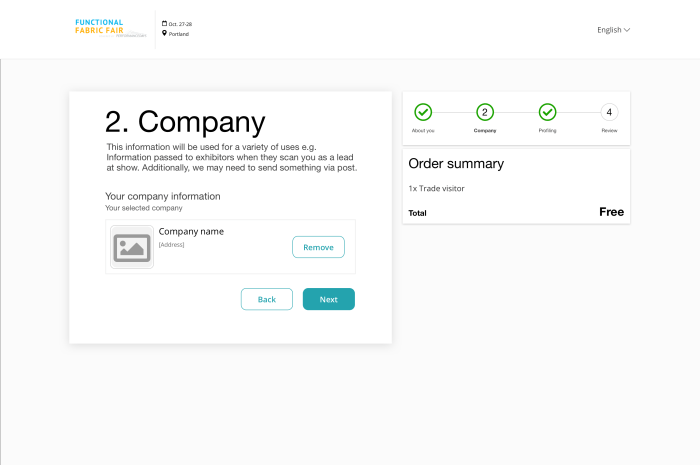The width and height of the screenshot is (700, 465).
Task: Select the green checkmark step above Profiling
Action: (x=547, y=112)
